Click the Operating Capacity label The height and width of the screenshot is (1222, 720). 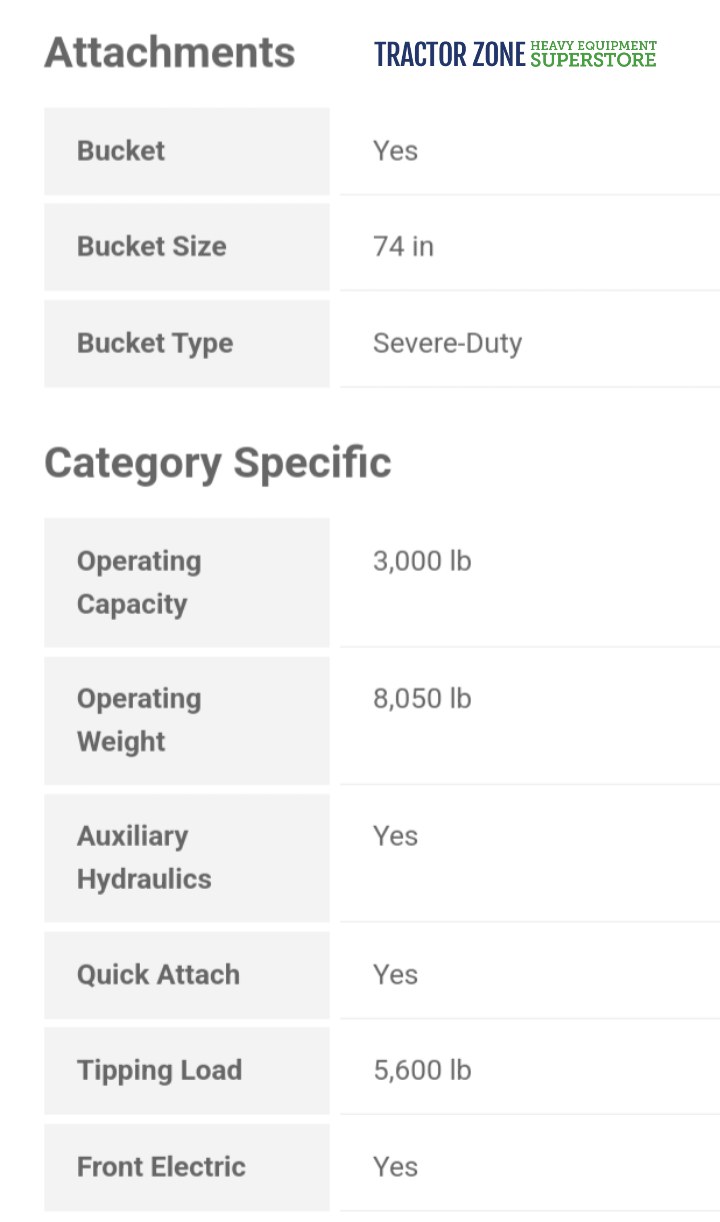(x=139, y=583)
